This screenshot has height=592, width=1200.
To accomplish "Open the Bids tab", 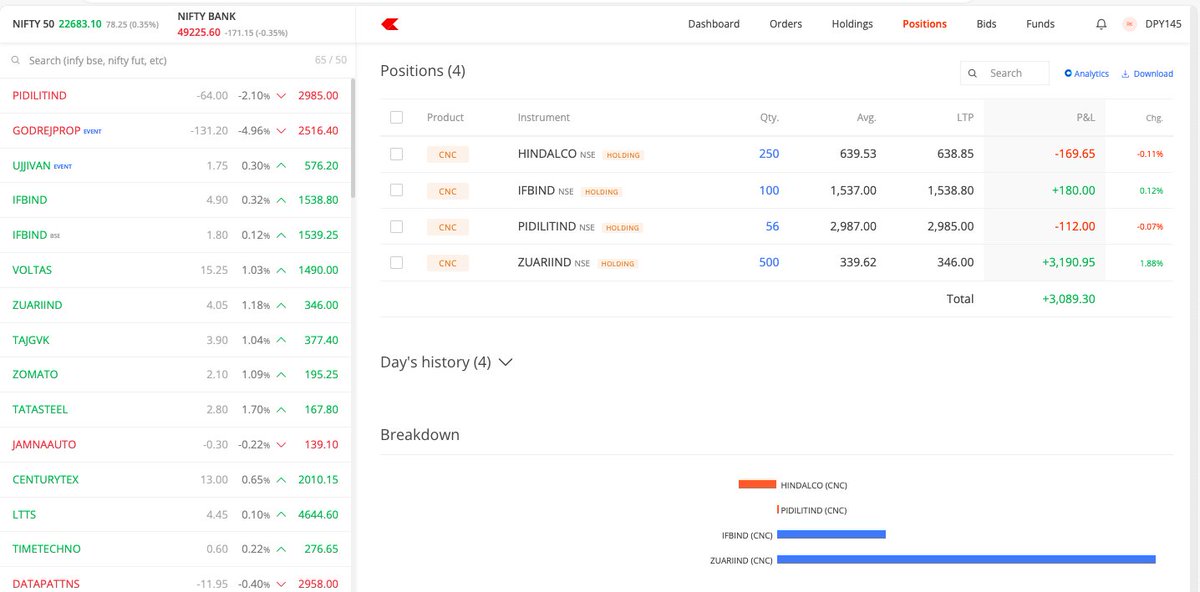I will [986, 24].
